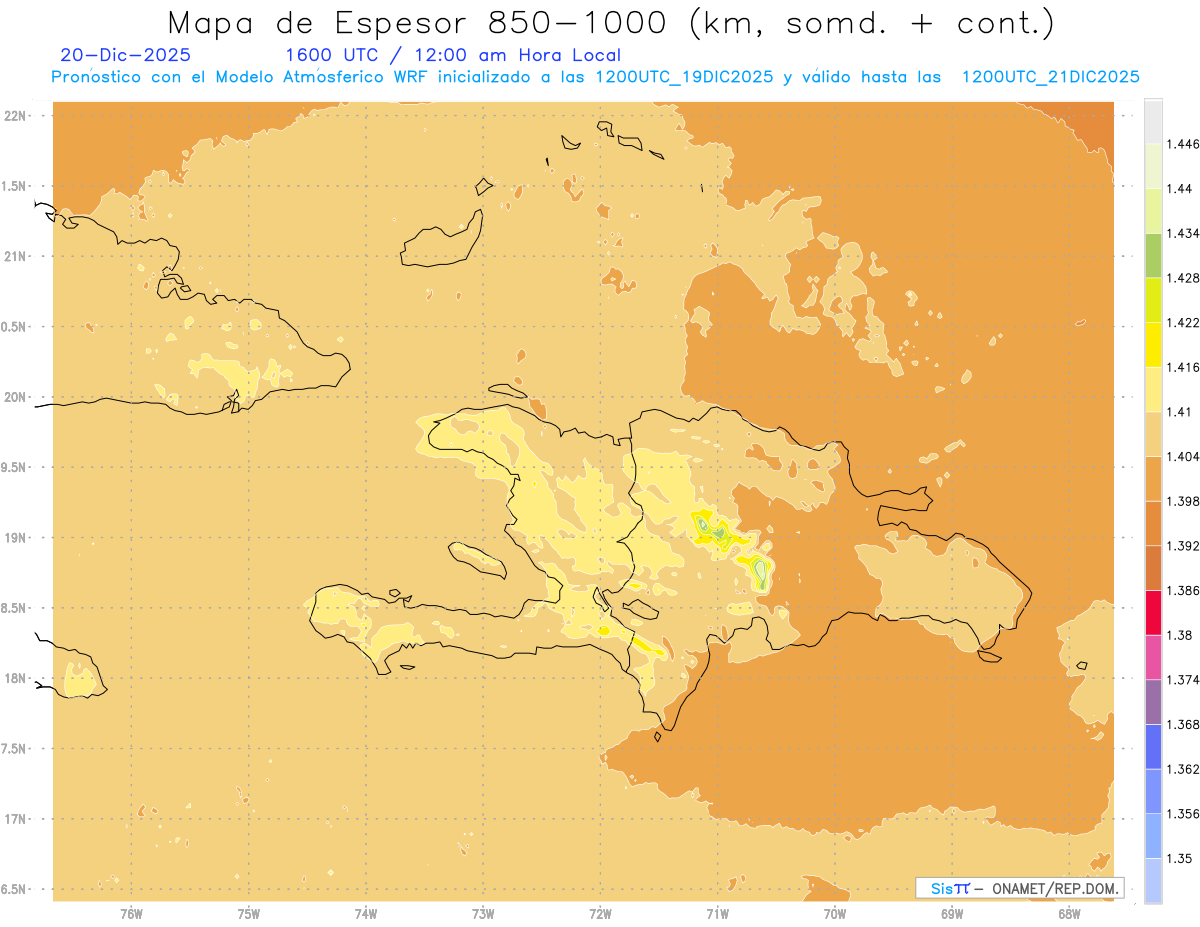The height and width of the screenshot is (927, 1200).
Task: Click the palest blue swatch below 1.35
Action: coord(1153,881)
